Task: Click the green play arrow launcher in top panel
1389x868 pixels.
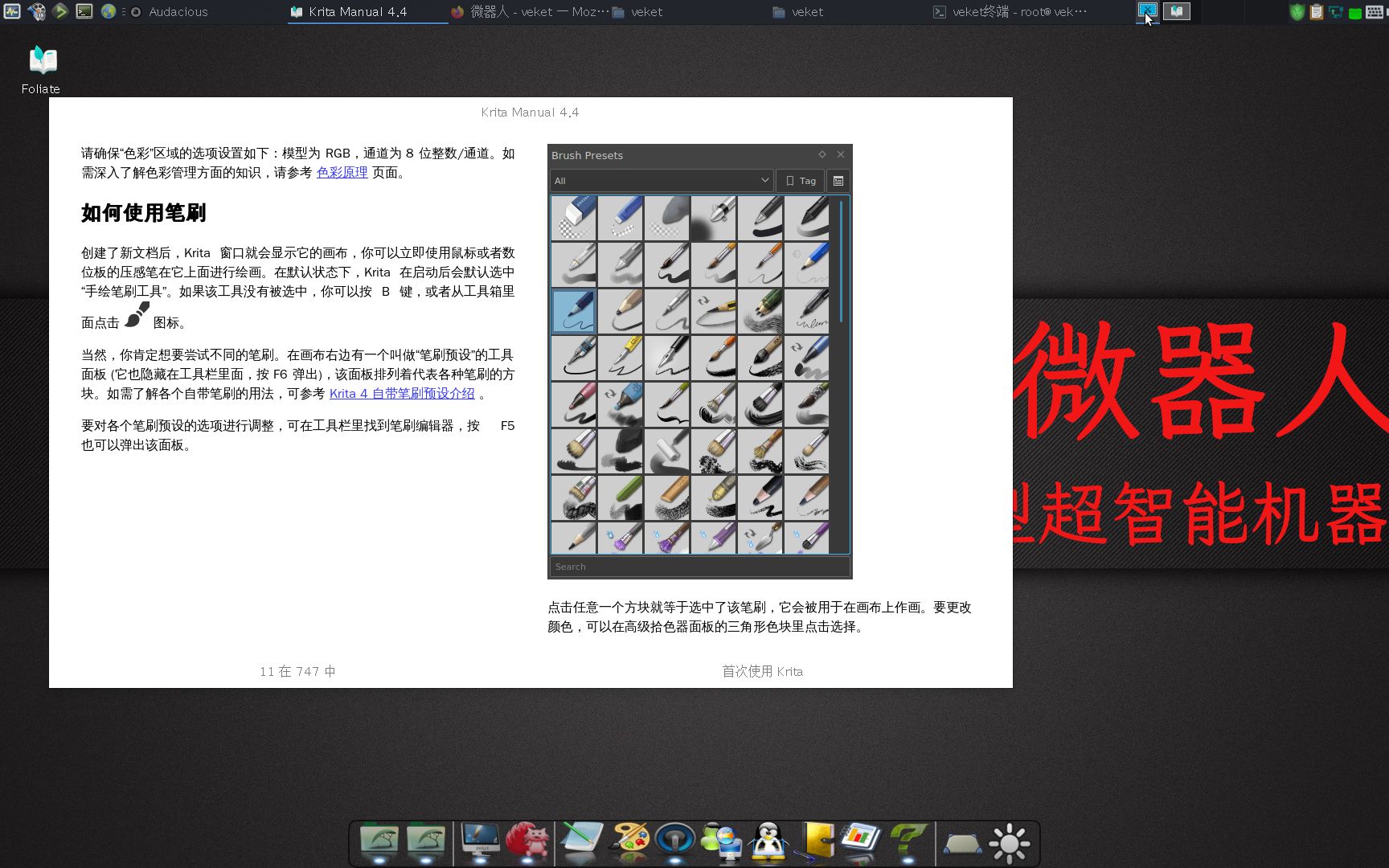Action: [x=60, y=11]
